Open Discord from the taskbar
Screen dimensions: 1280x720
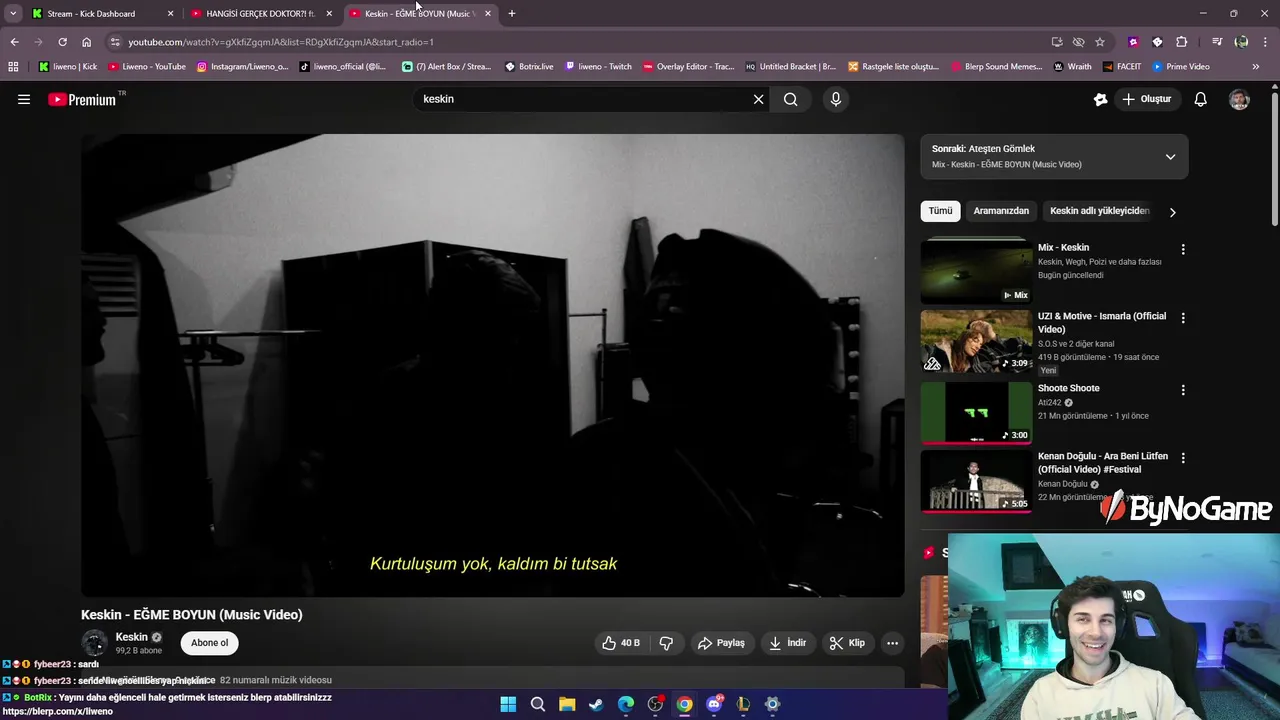coord(714,704)
